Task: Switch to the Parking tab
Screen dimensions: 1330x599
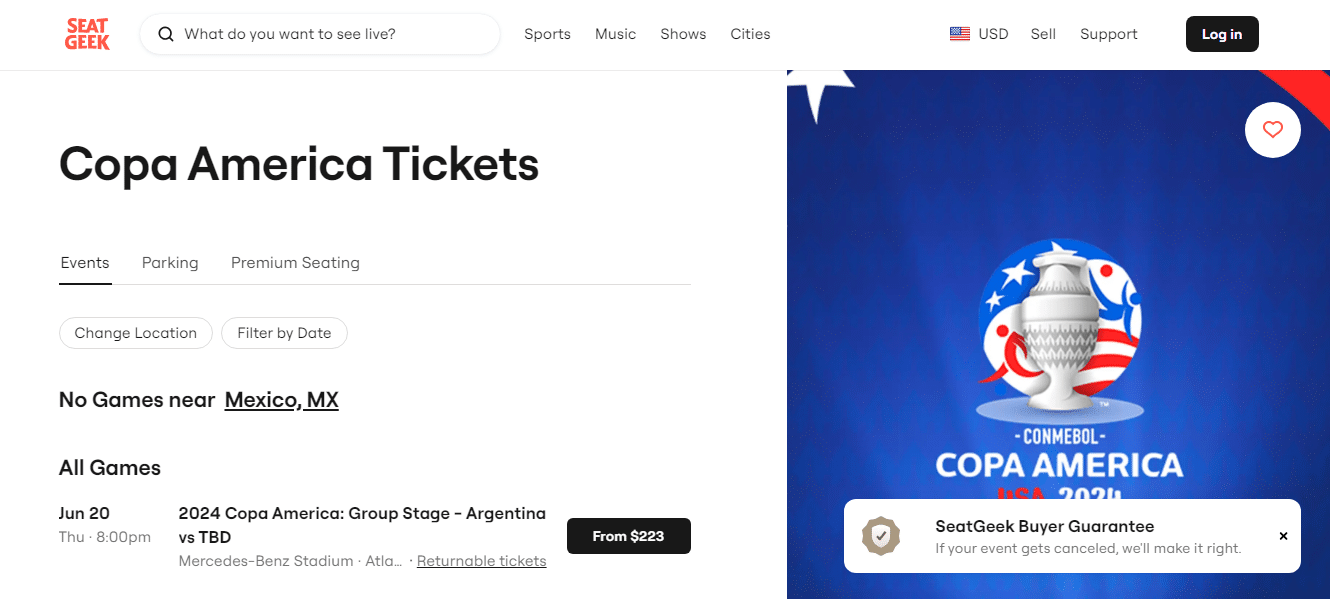Action: [170, 263]
